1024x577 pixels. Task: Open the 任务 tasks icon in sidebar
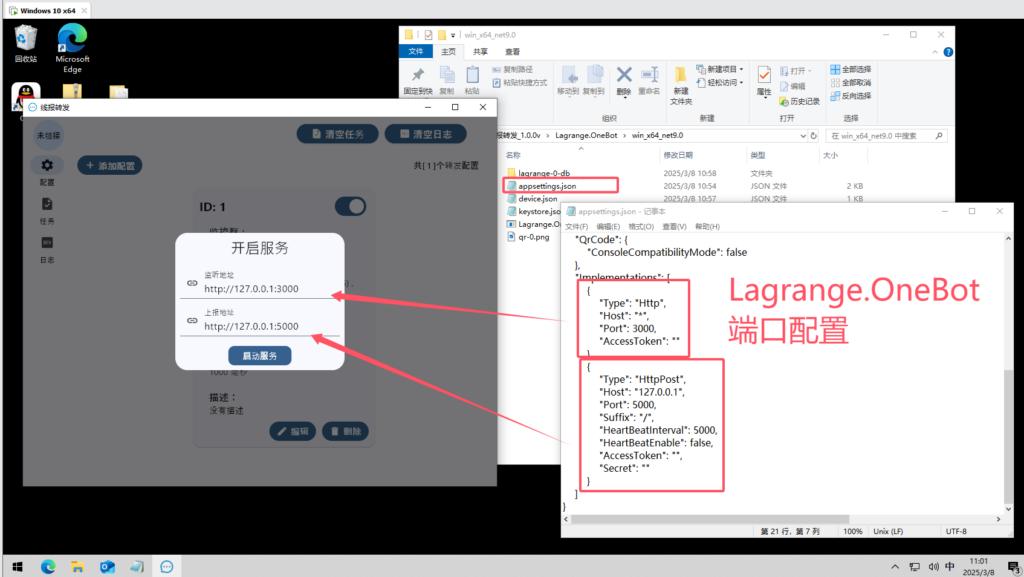47,207
